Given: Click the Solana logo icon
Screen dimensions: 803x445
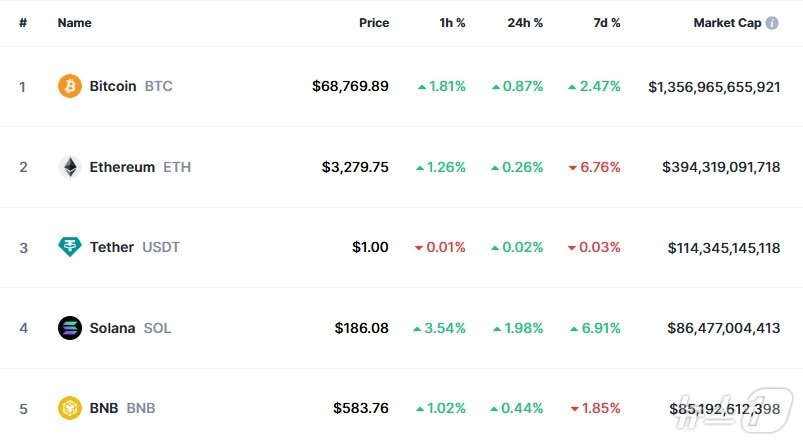Looking at the screenshot, I should click(69, 328).
